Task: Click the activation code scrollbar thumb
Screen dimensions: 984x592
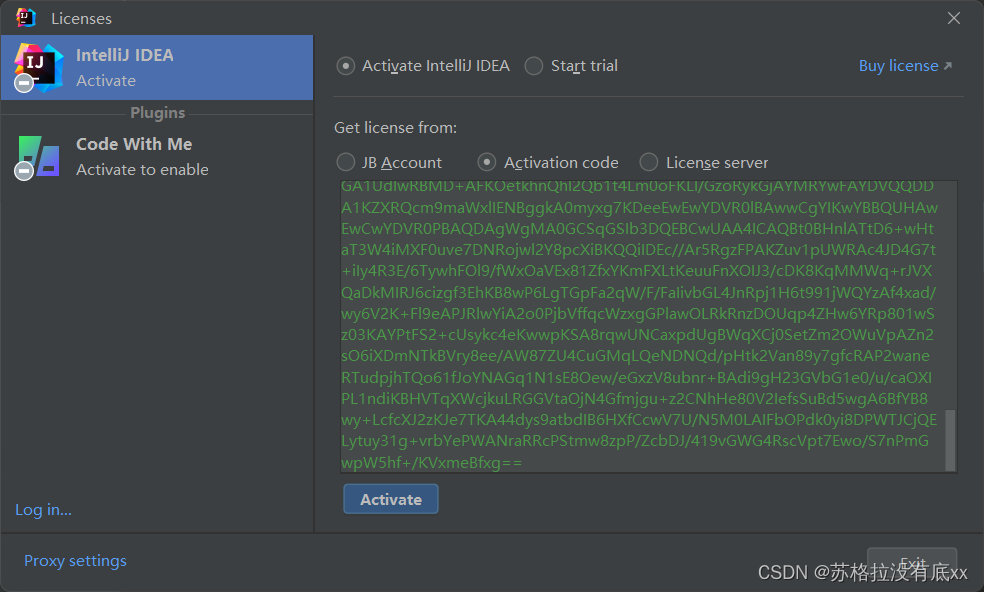Action: (x=951, y=440)
